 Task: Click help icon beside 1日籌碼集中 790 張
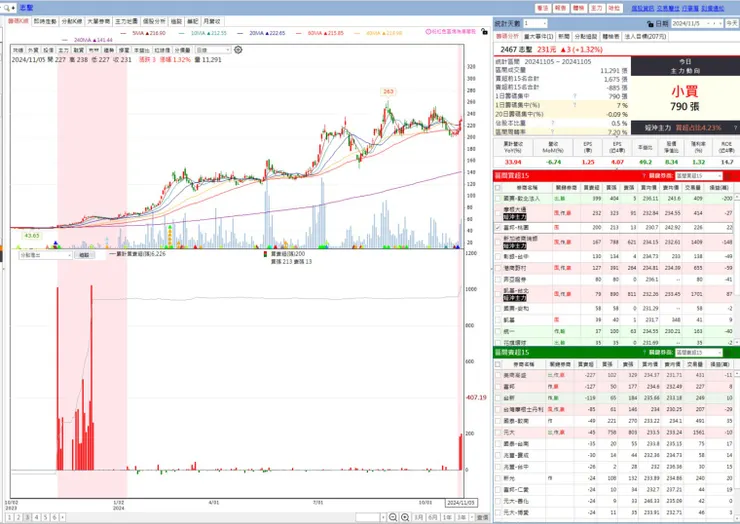[x=575, y=96]
